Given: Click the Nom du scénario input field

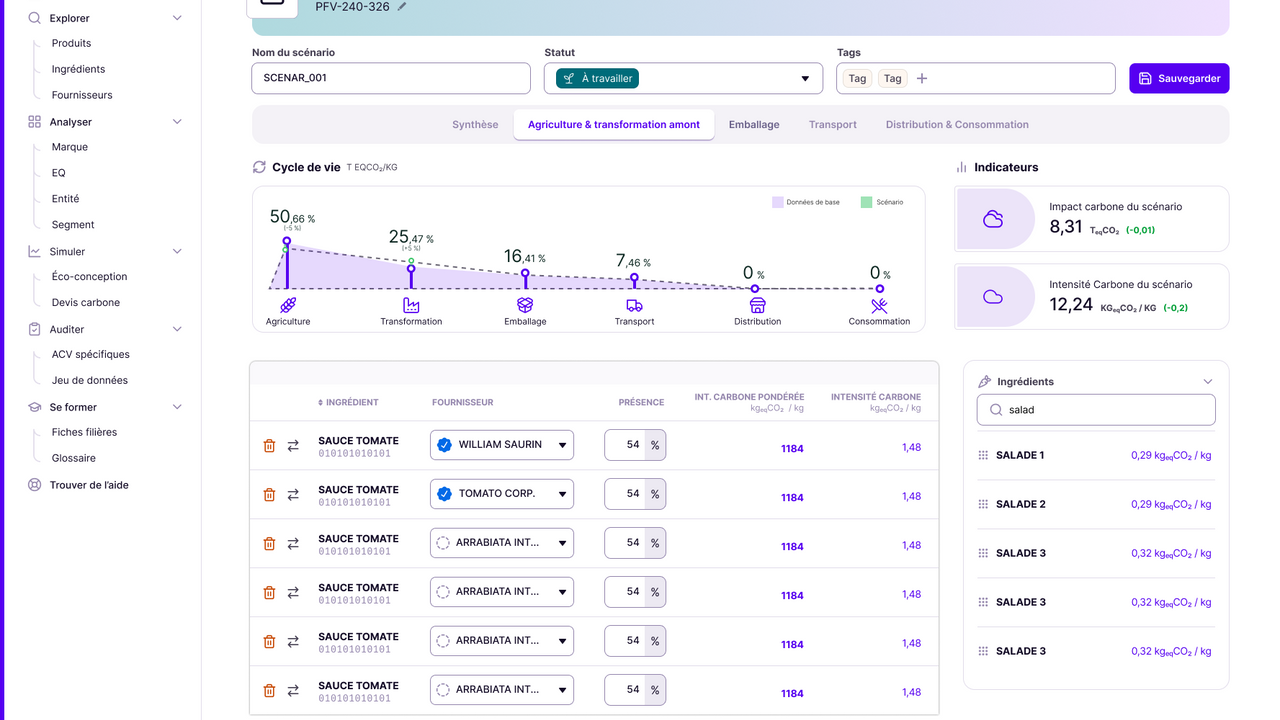Looking at the screenshot, I should click(390, 78).
